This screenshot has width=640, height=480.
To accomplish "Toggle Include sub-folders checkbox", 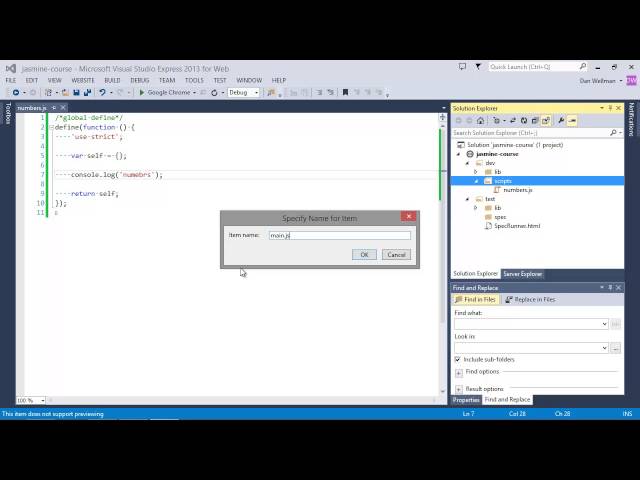I will tap(458, 360).
